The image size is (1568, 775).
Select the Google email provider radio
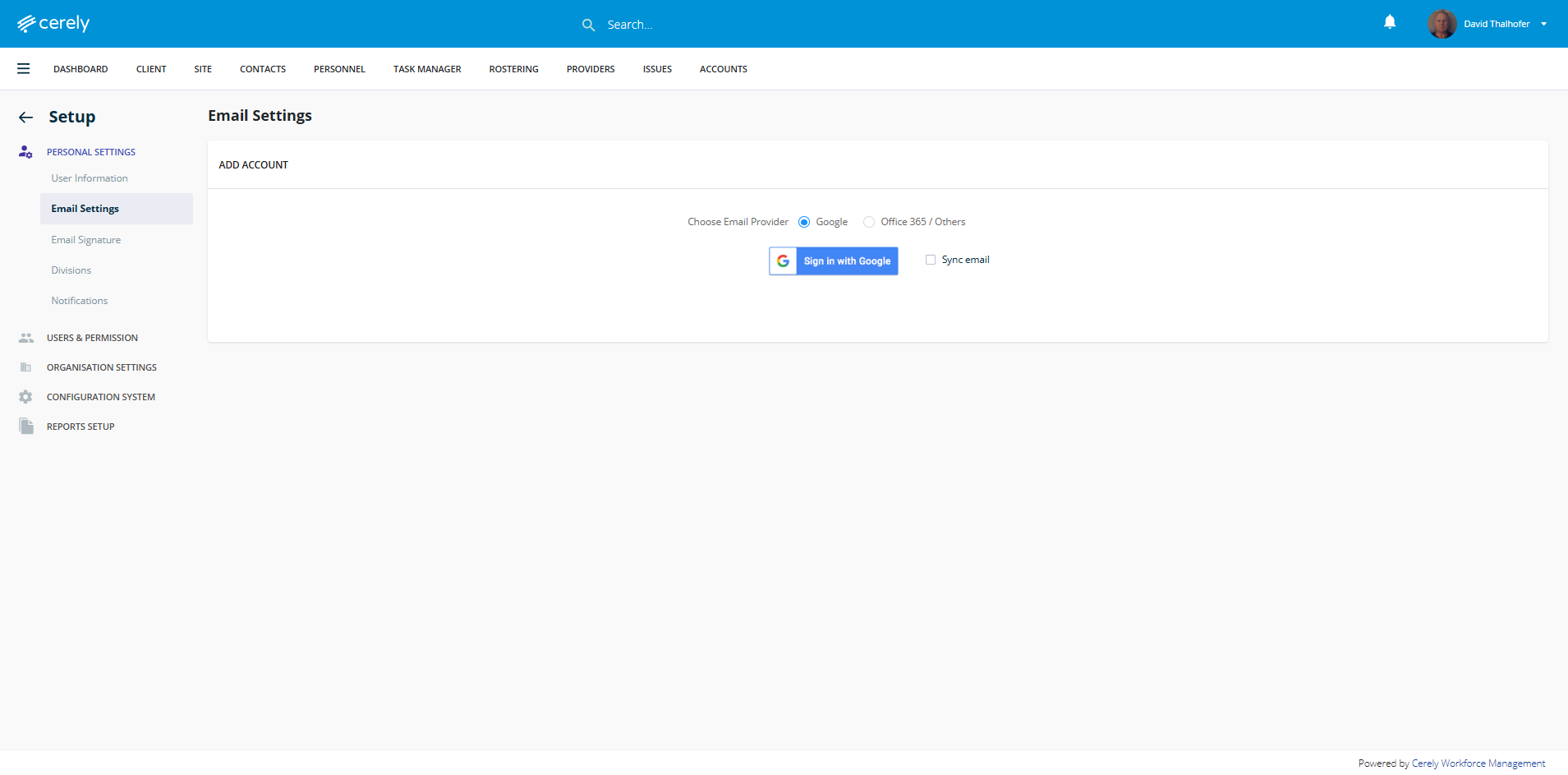pos(804,222)
